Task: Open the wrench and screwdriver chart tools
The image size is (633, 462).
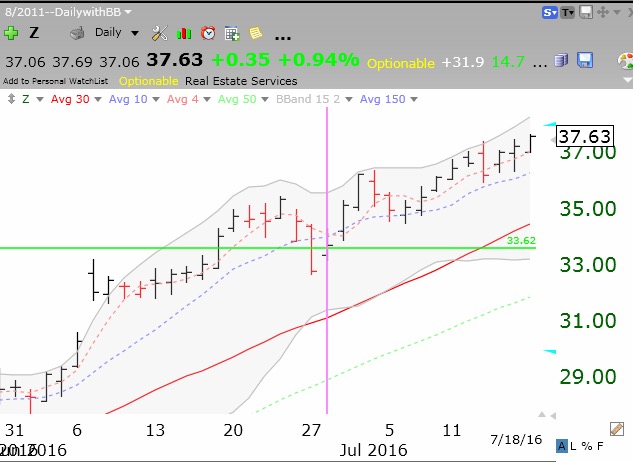Action: coord(159,33)
